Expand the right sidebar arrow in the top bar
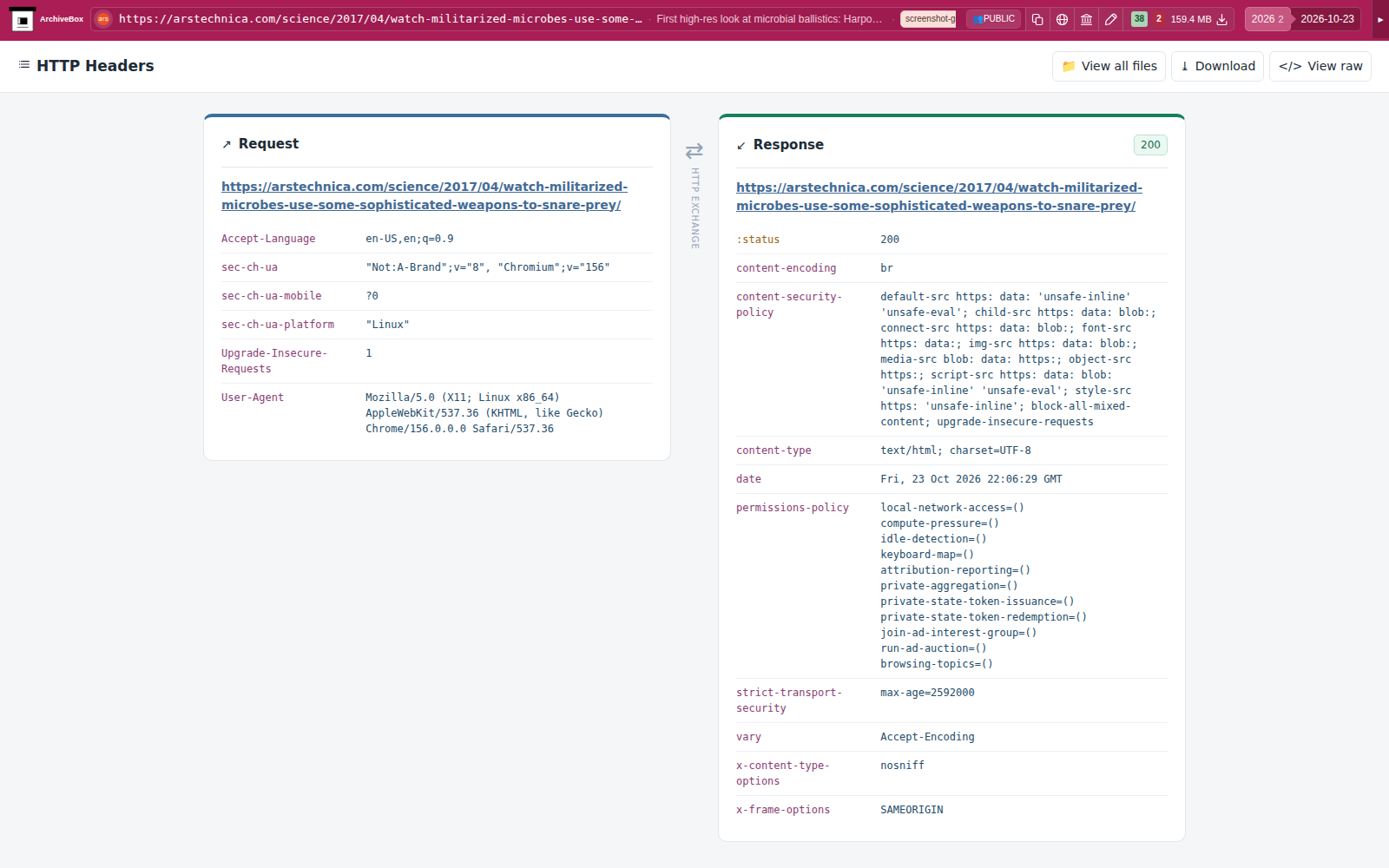 tap(1380, 19)
